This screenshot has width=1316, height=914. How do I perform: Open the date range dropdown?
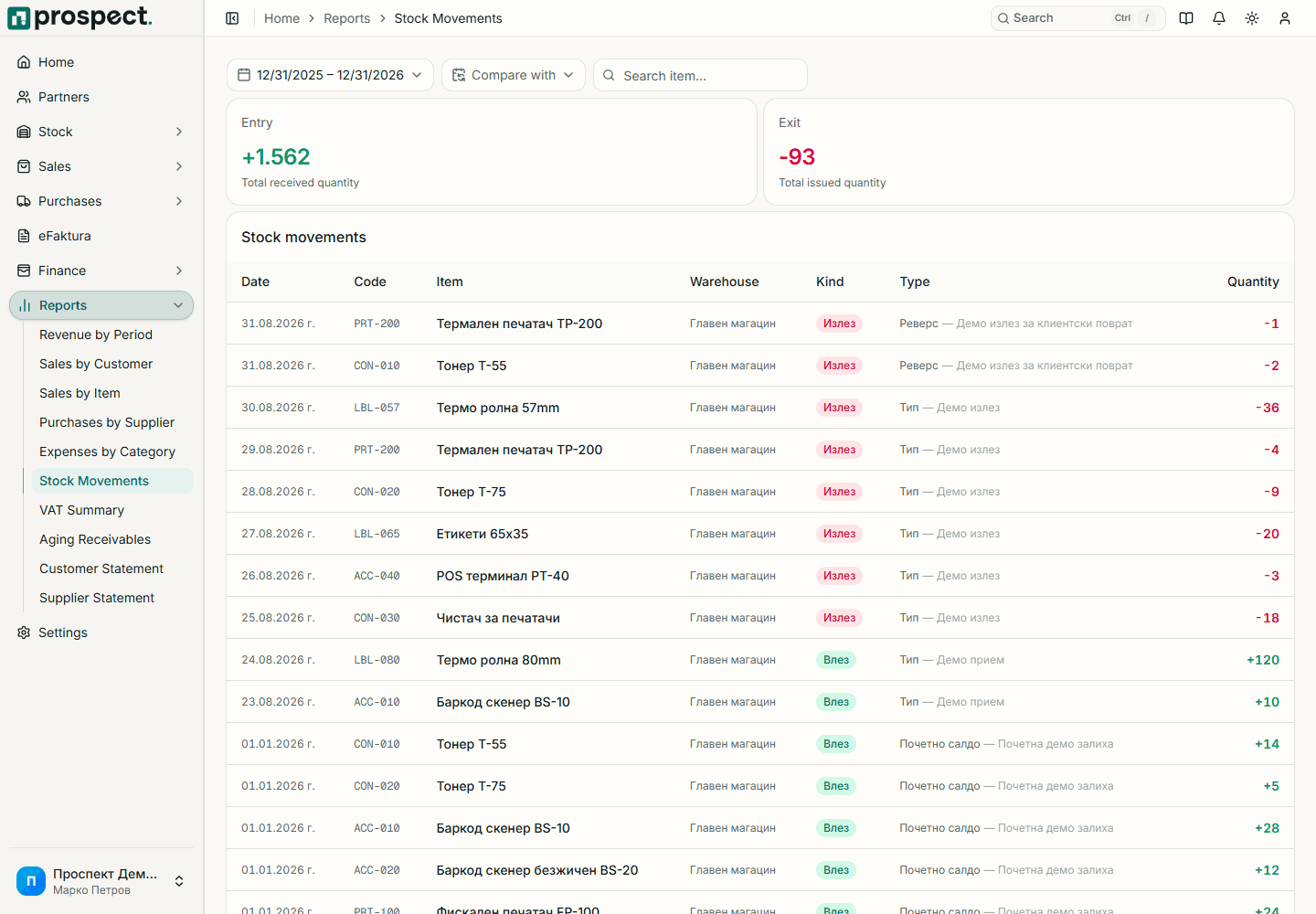coord(330,75)
